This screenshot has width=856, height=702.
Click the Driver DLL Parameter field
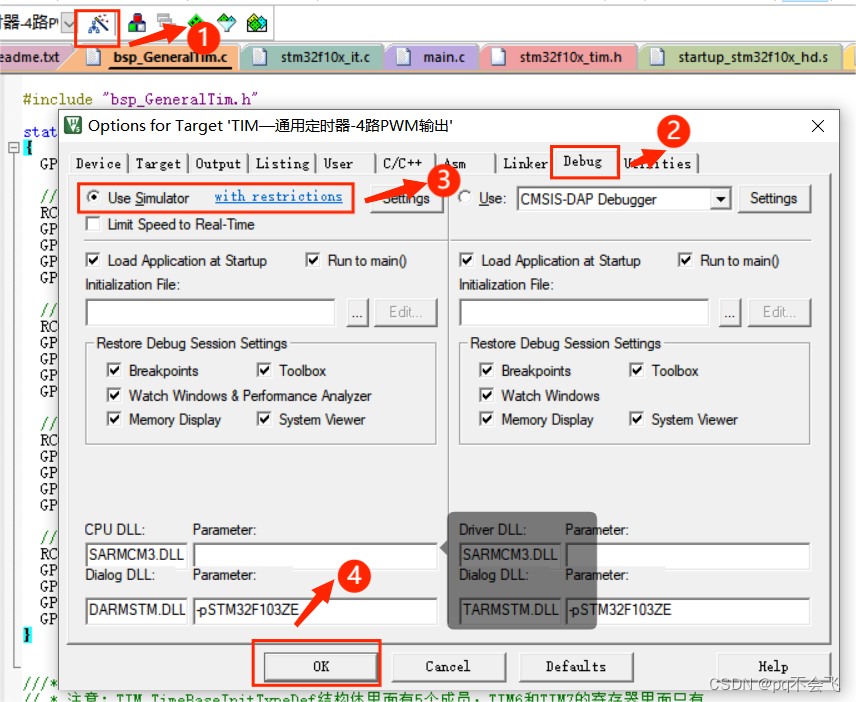tap(688, 556)
